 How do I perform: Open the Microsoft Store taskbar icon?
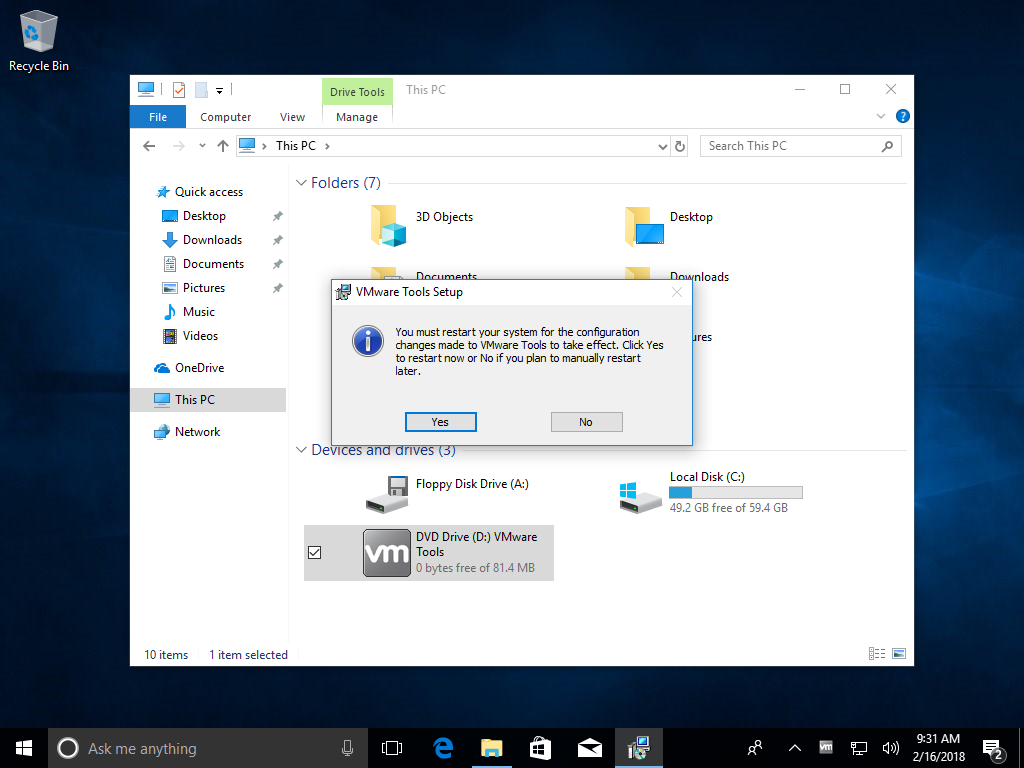click(540, 748)
